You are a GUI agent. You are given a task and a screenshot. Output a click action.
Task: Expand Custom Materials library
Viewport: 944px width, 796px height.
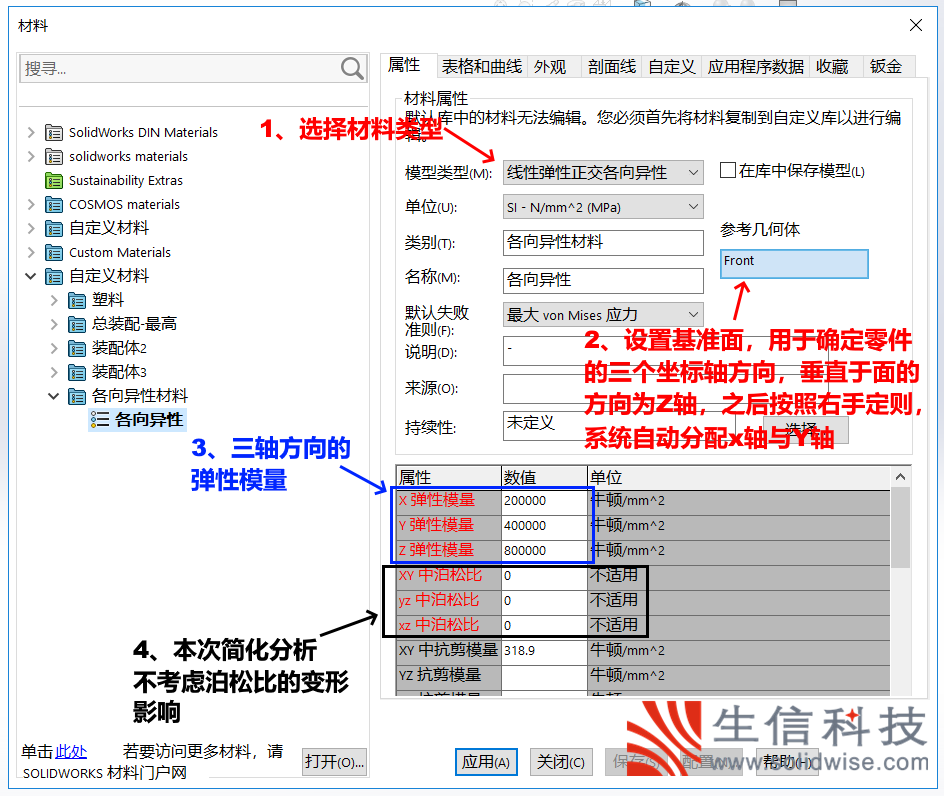(31, 253)
